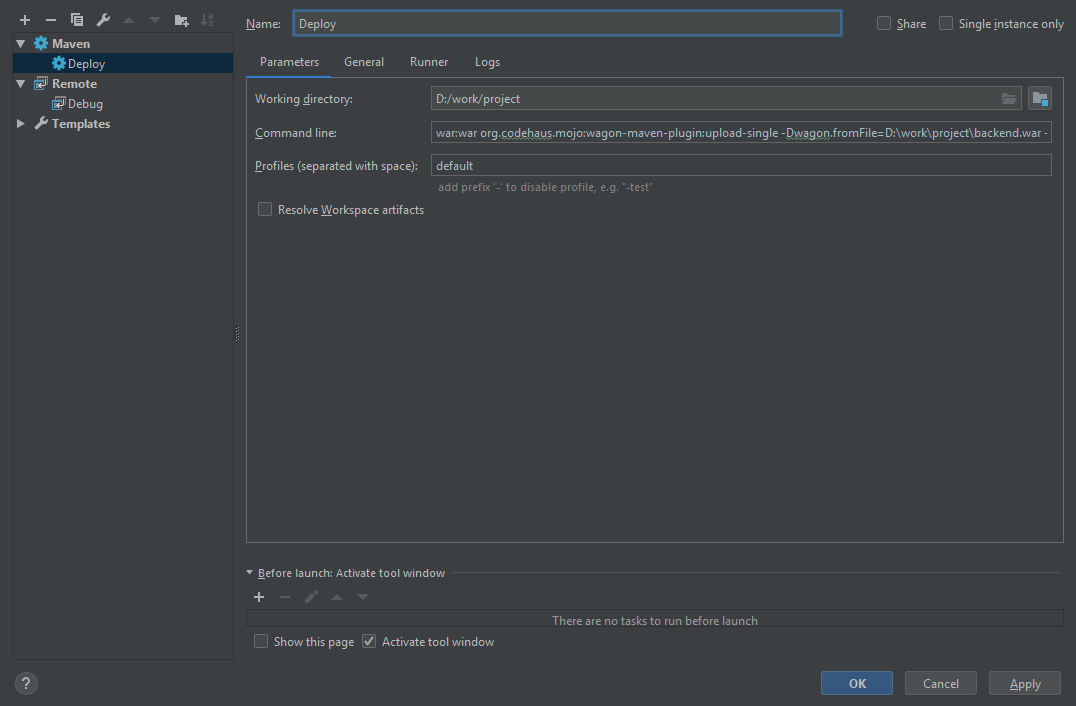1076x706 pixels.
Task: Apply the configuration changes
Action: [x=1024, y=683]
